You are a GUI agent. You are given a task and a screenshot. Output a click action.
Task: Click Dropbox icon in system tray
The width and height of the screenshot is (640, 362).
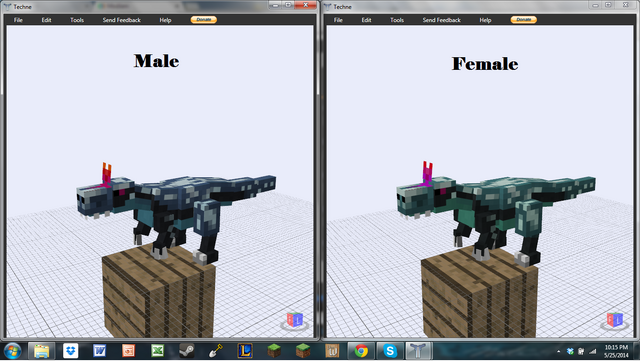pyautogui.click(x=570, y=351)
